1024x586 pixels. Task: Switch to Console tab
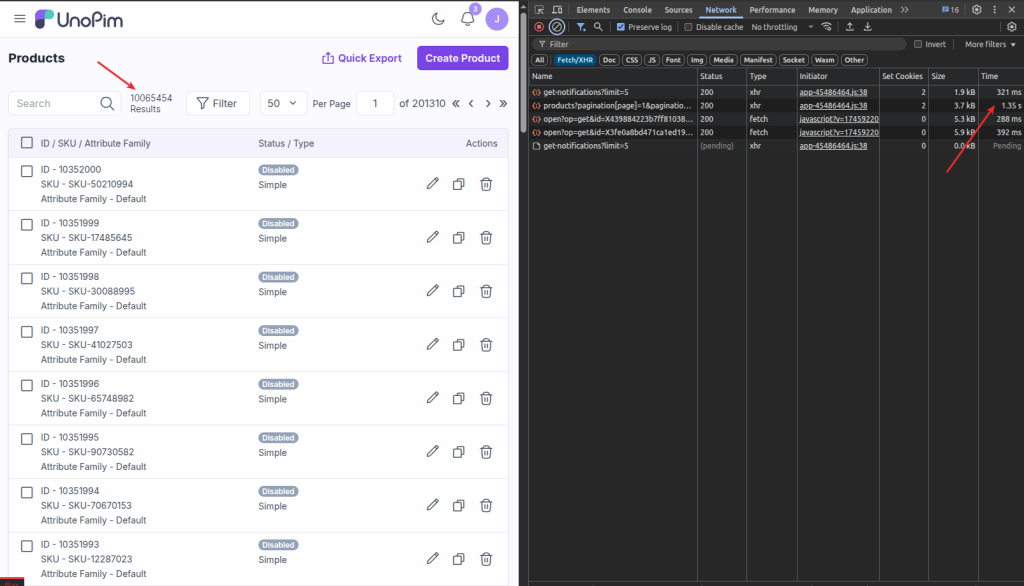point(637,10)
